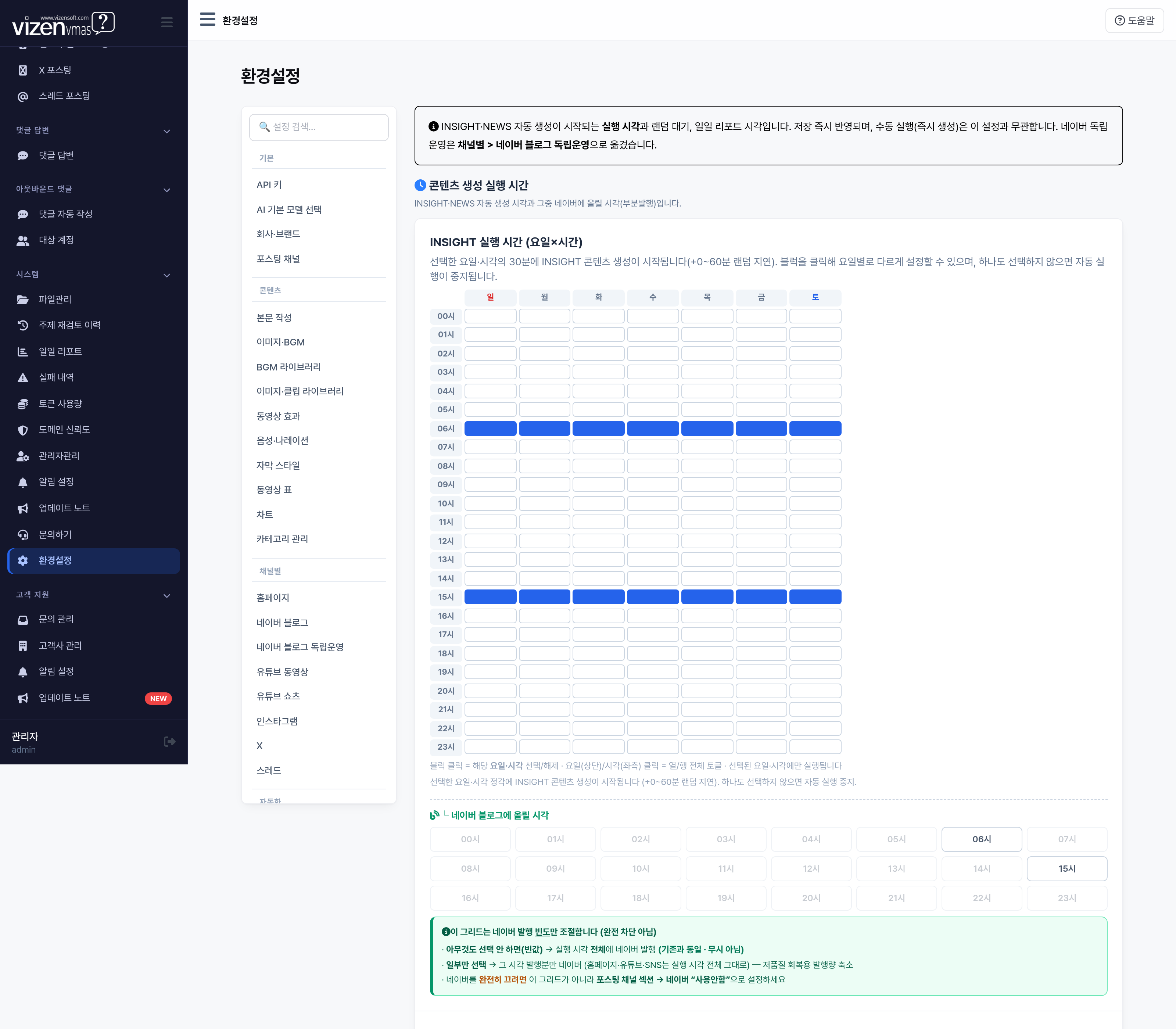1176x1029 pixels.
Task: Open 유튜브 쇼츠 channel settings
Action: (x=278, y=696)
